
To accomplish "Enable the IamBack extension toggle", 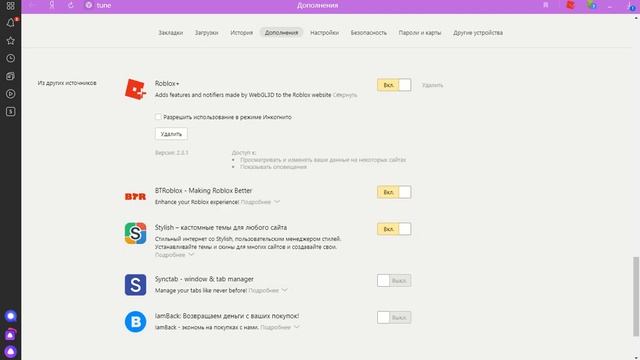I will tap(394, 318).
